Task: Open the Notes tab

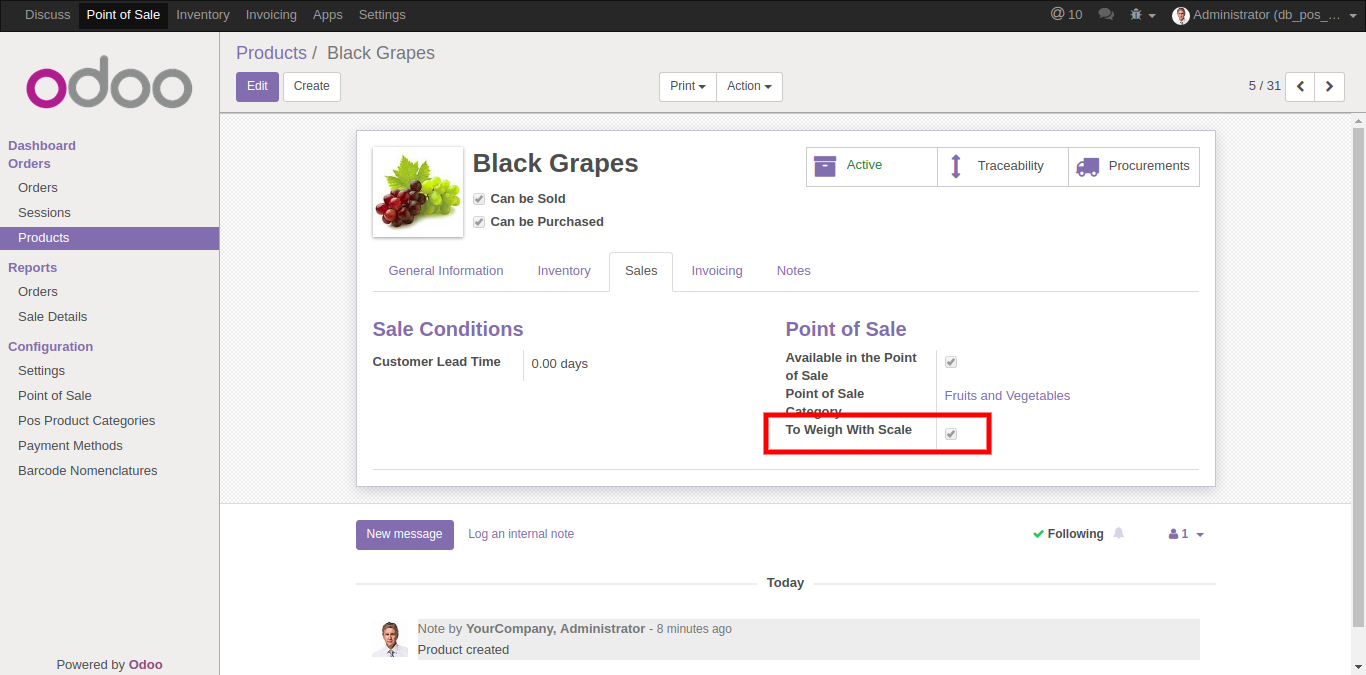Action: pos(794,271)
